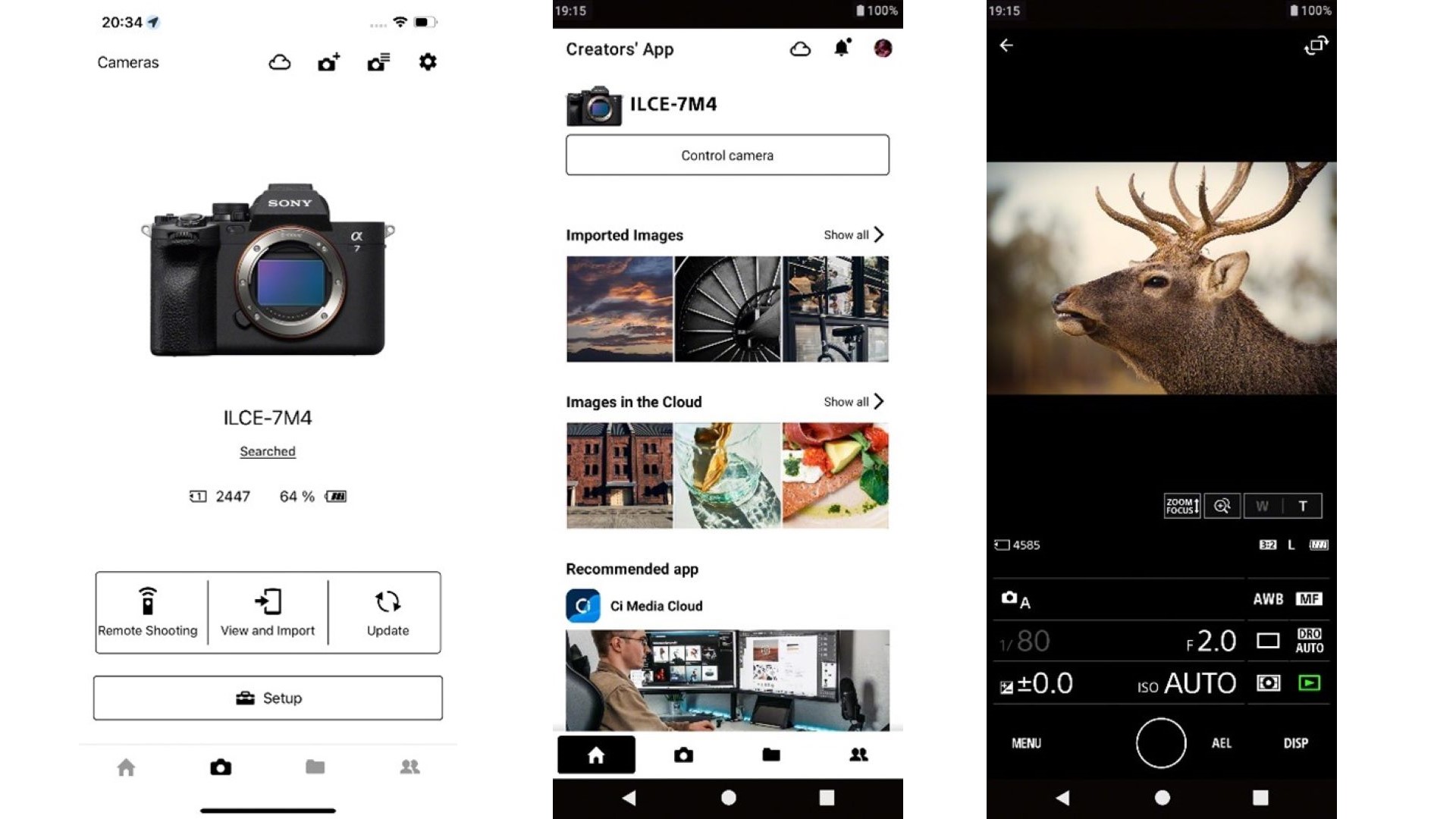Open the sunset sky imported image
The width and height of the screenshot is (1456, 819).
[620, 309]
